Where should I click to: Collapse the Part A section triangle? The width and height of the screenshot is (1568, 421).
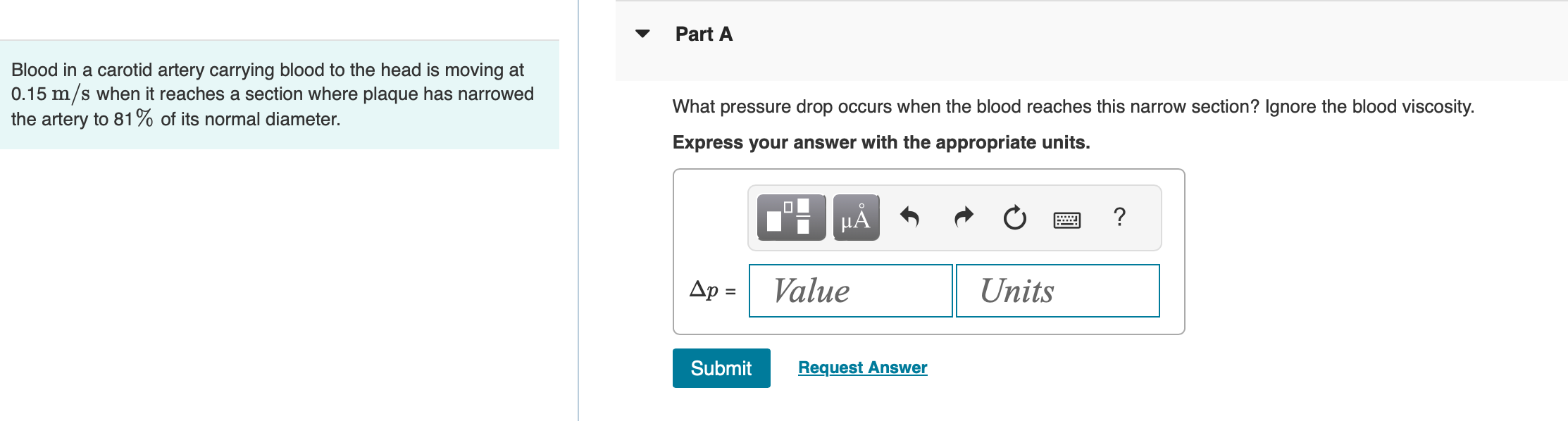pos(642,33)
